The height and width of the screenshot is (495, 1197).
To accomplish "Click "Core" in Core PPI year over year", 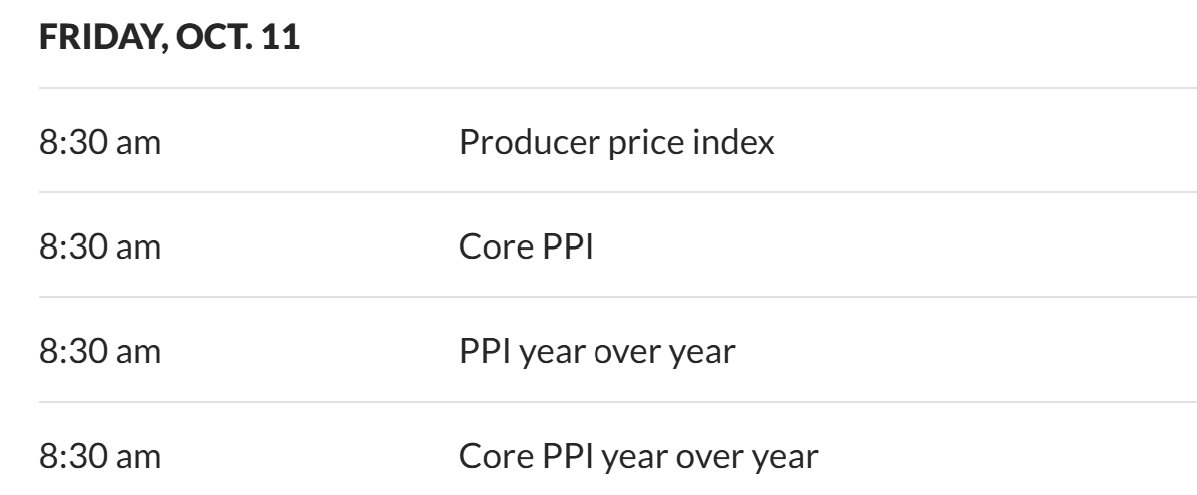I will point(494,457).
